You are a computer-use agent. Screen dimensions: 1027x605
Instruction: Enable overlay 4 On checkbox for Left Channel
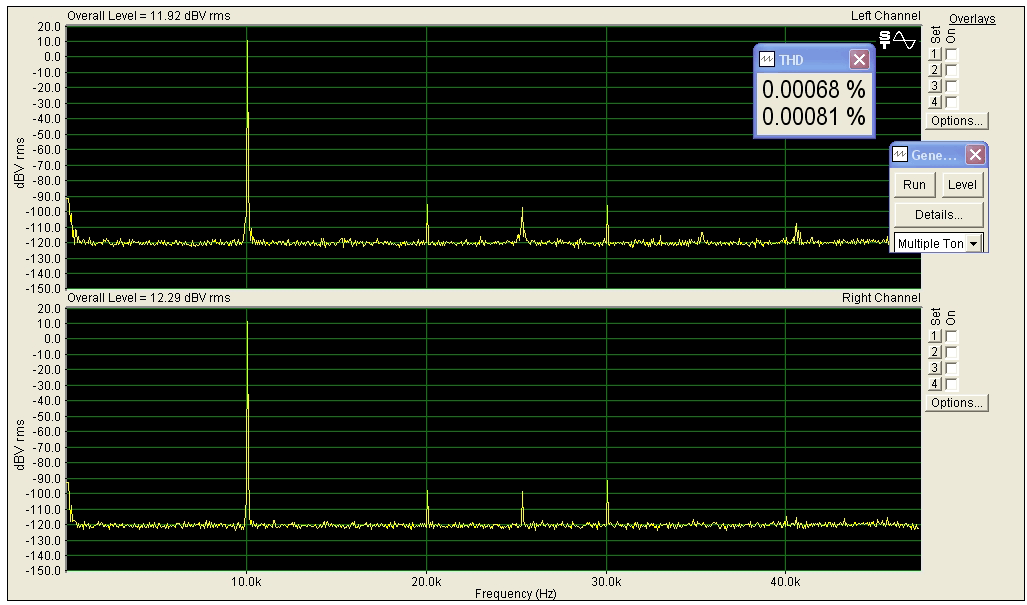coord(951,102)
